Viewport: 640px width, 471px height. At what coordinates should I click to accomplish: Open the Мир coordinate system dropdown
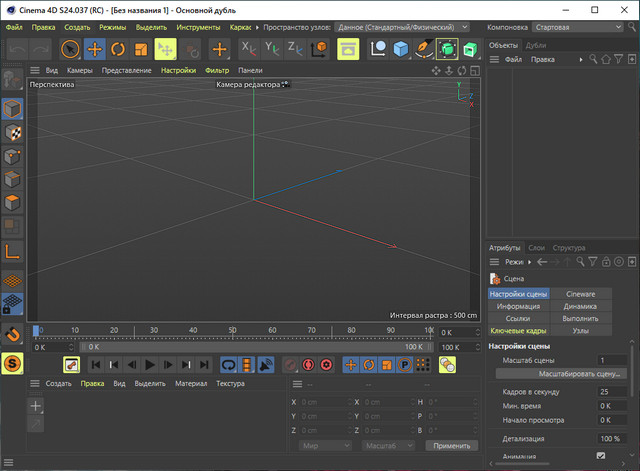click(x=325, y=445)
